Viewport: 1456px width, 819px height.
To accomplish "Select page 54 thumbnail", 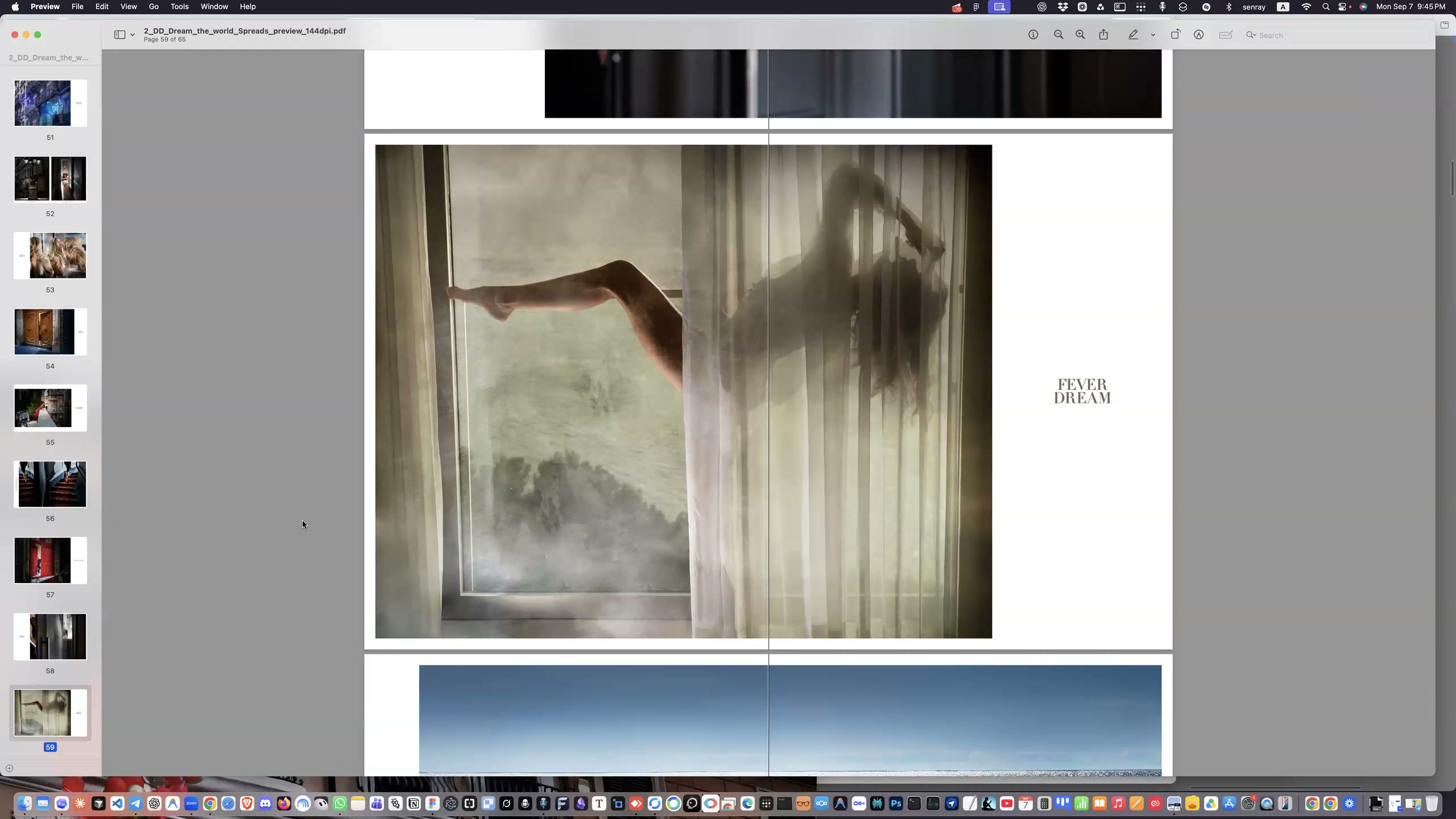I will coord(50,332).
